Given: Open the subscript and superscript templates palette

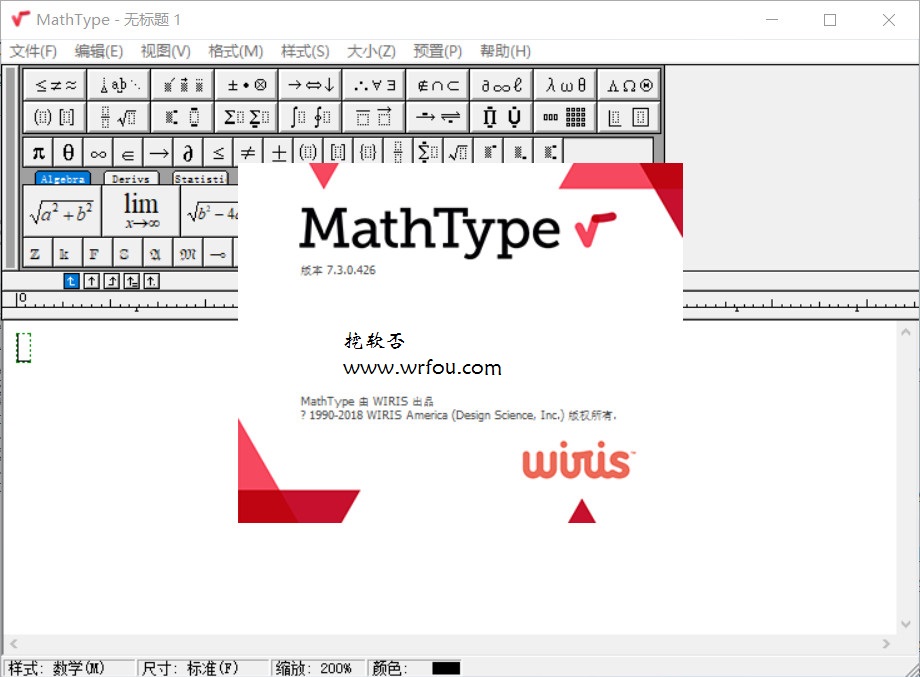Looking at the screenshot, I should tap(183, 117).
